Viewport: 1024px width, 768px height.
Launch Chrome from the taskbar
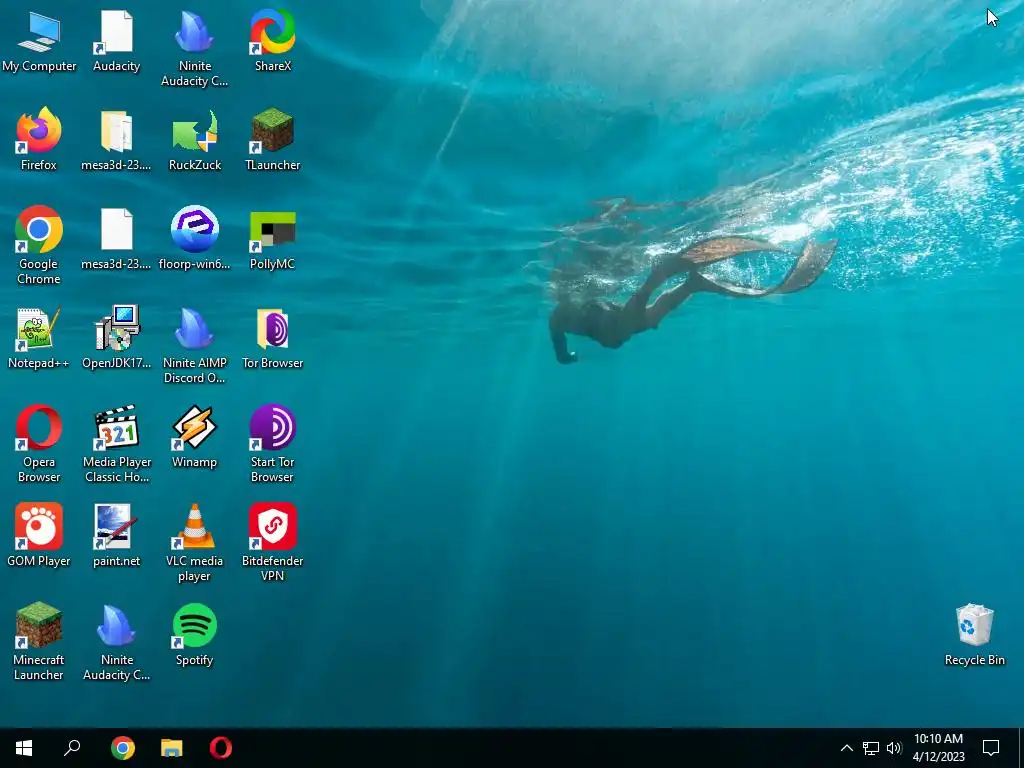(123, 748)
